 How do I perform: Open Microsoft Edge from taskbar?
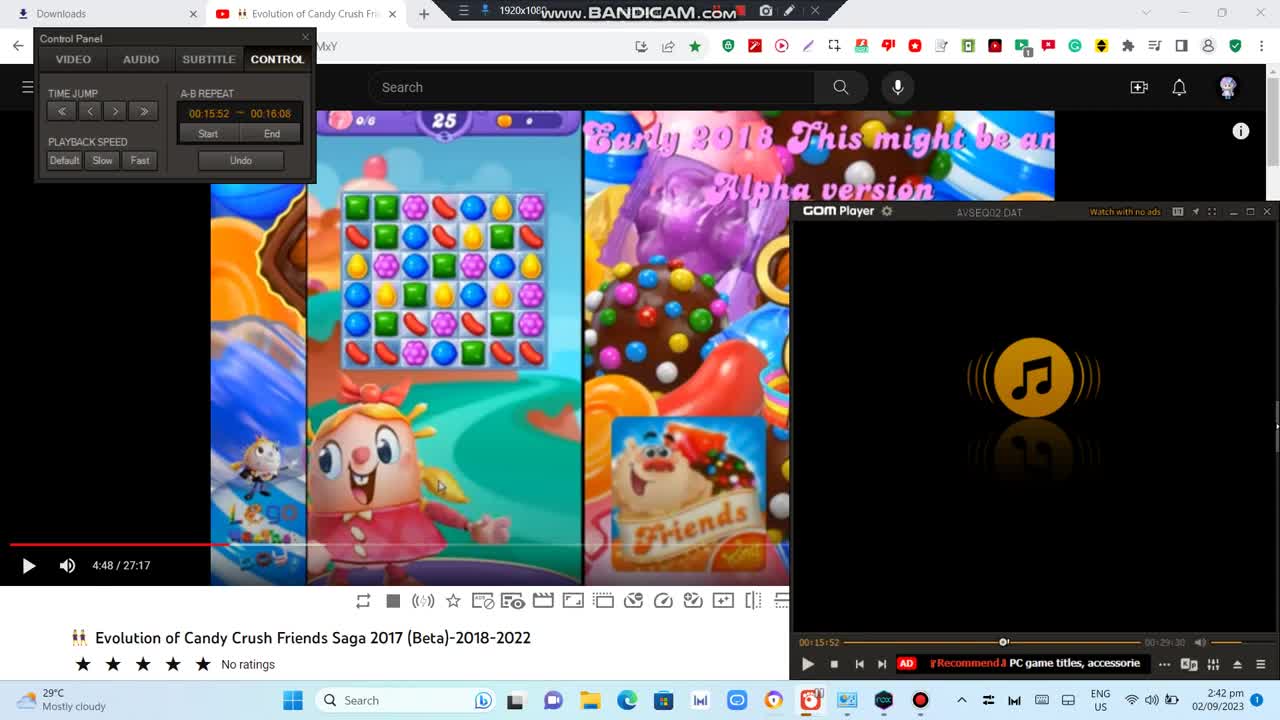tap(627, 700)
